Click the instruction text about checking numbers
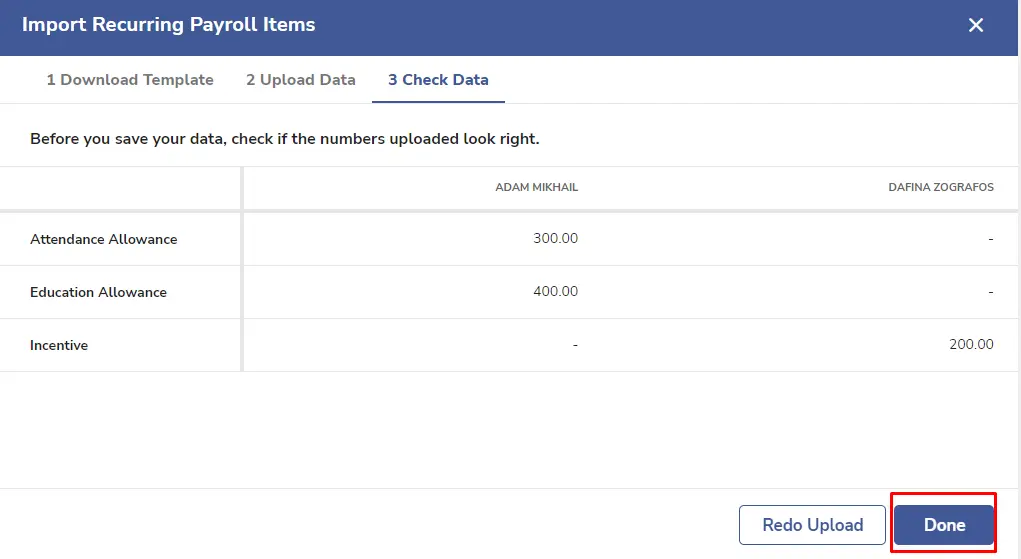Screen dimensions: 1021x559 click(285, 139)
